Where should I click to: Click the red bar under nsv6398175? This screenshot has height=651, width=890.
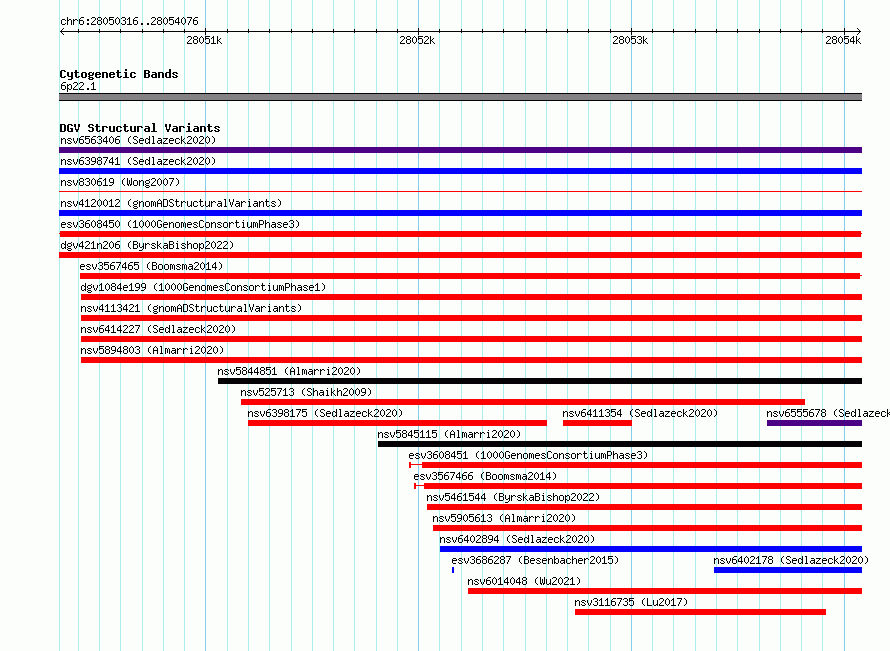pos(397,423)
